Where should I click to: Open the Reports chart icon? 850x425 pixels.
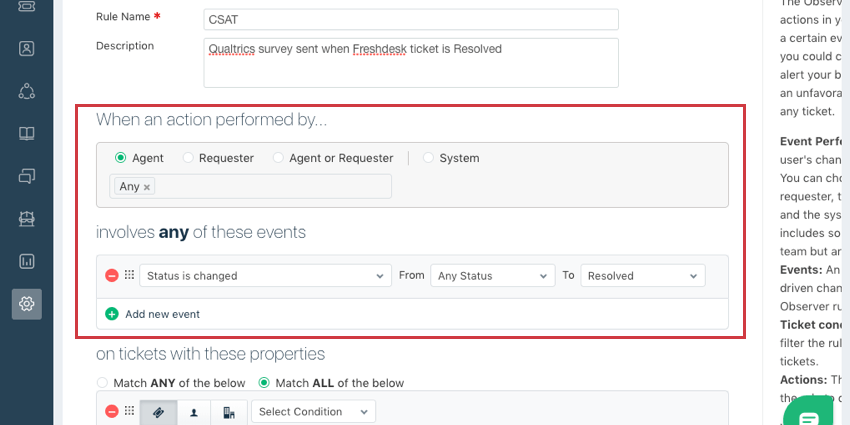[x=27, y=261]
